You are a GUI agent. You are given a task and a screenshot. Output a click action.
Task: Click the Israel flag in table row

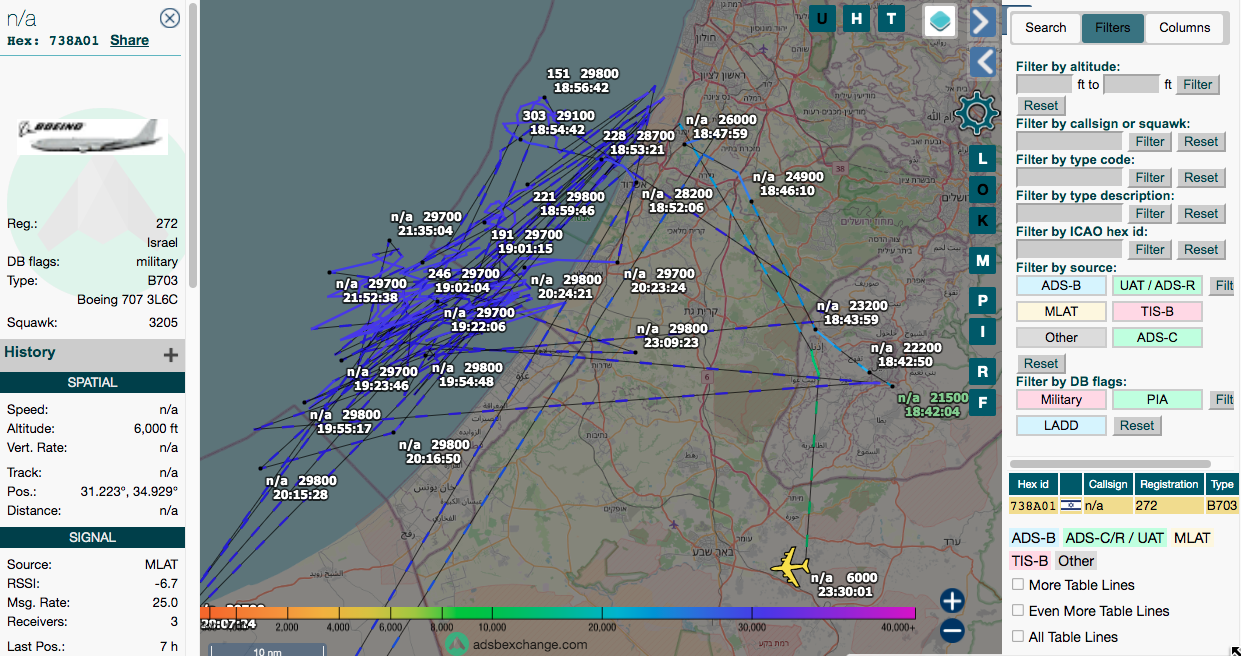(x=1071, y=506)
